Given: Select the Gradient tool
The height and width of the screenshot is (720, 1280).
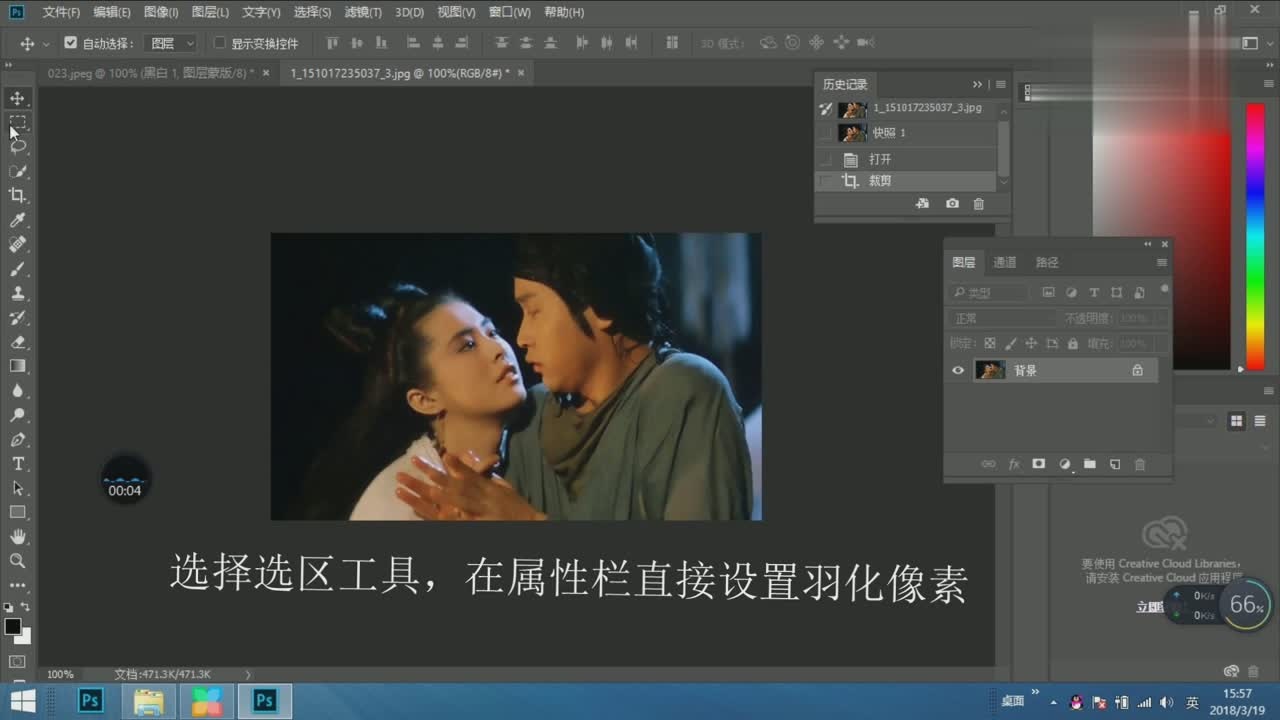Looking at the screenshot, I should coord(18,366).
